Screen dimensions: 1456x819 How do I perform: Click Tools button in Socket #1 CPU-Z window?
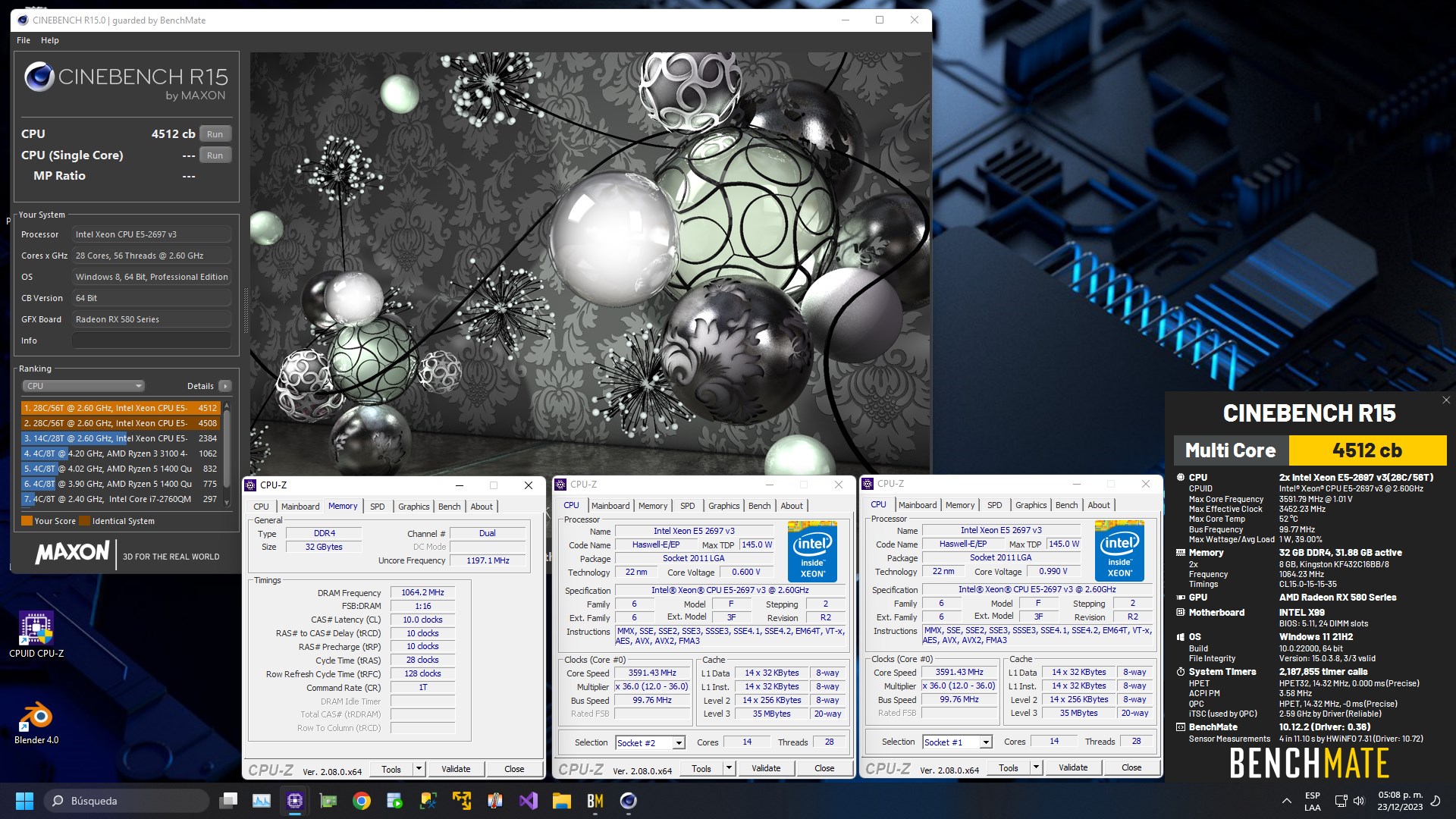(x=1009, y=767)
